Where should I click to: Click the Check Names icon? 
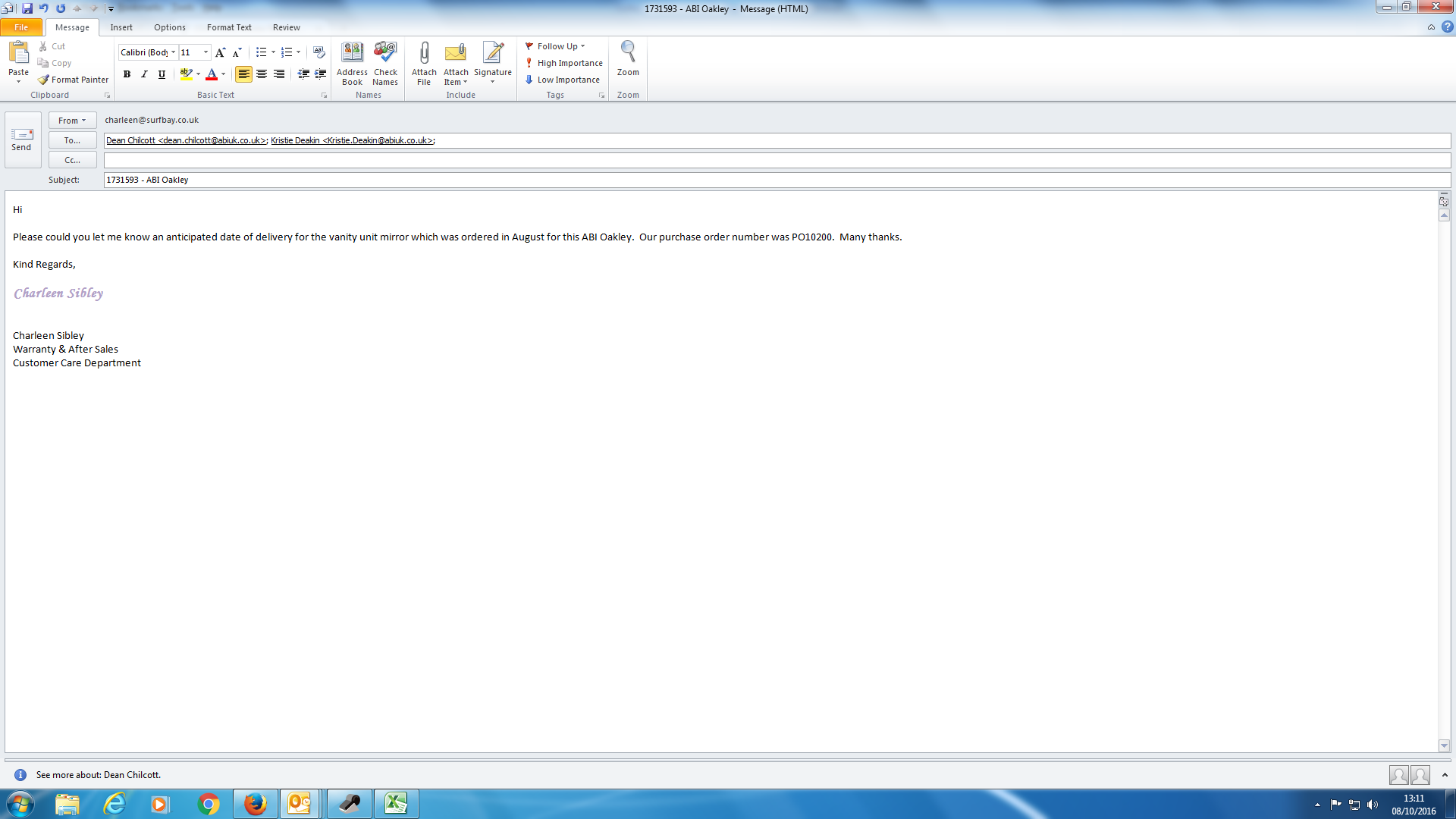coord(385,53)
